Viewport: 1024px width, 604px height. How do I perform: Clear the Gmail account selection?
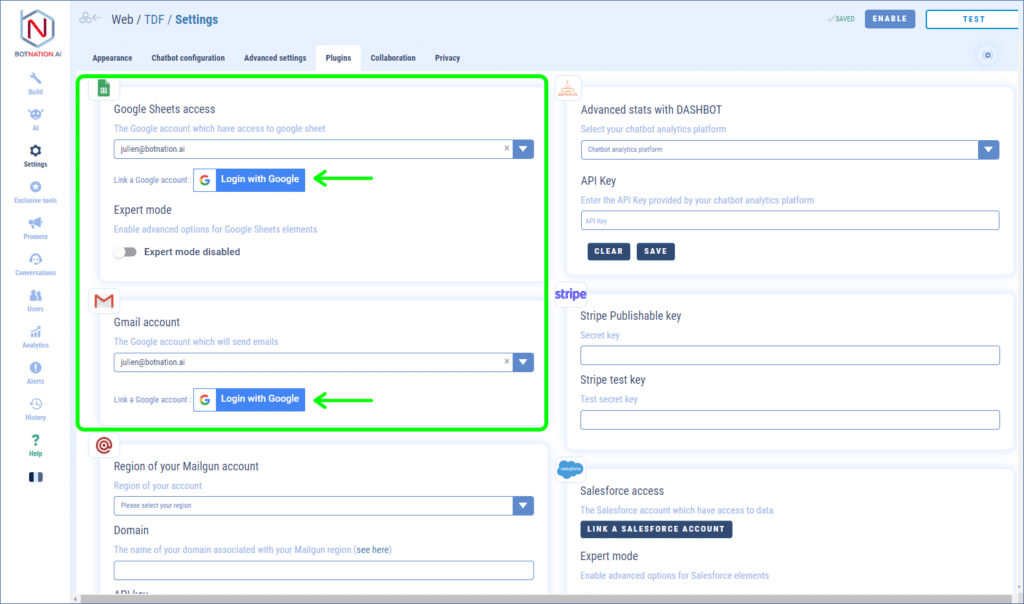pyautogui.click(x=506, y=362)
